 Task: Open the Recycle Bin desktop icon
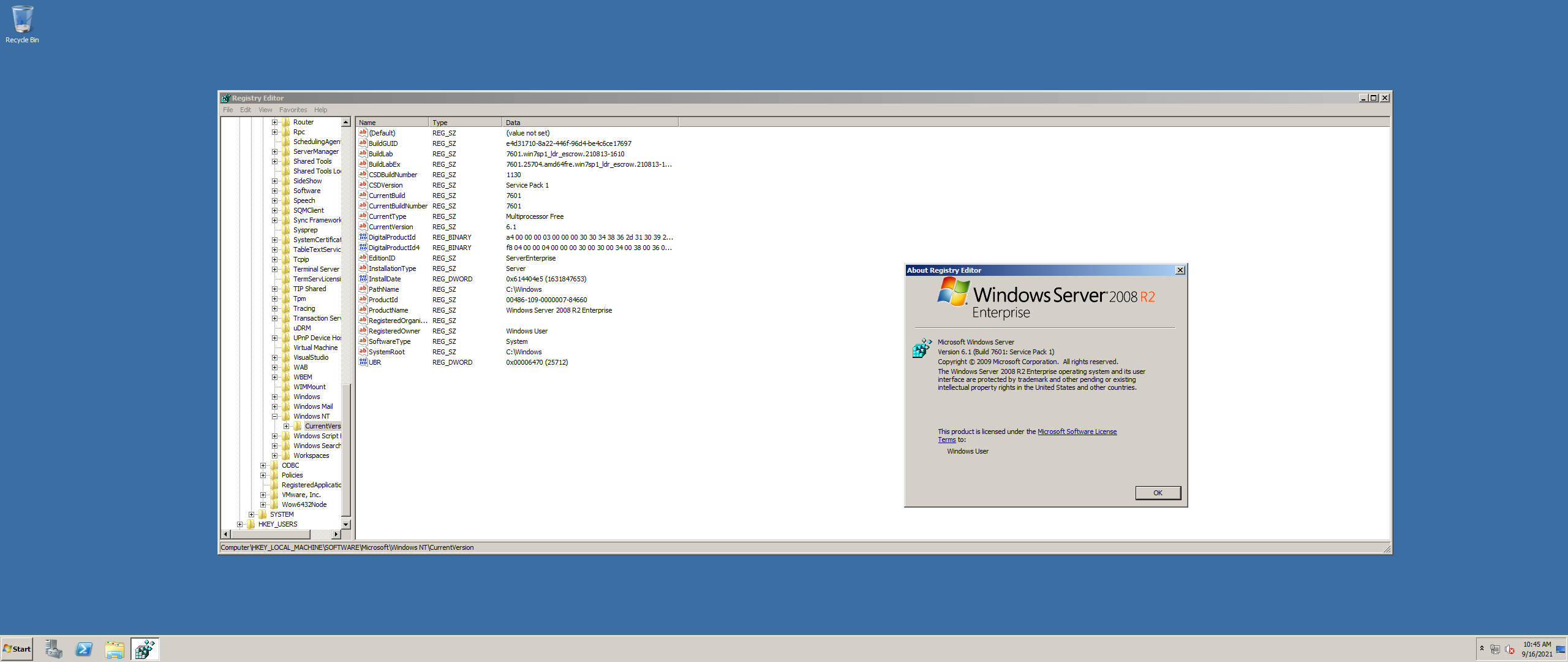tap(22, 25)
